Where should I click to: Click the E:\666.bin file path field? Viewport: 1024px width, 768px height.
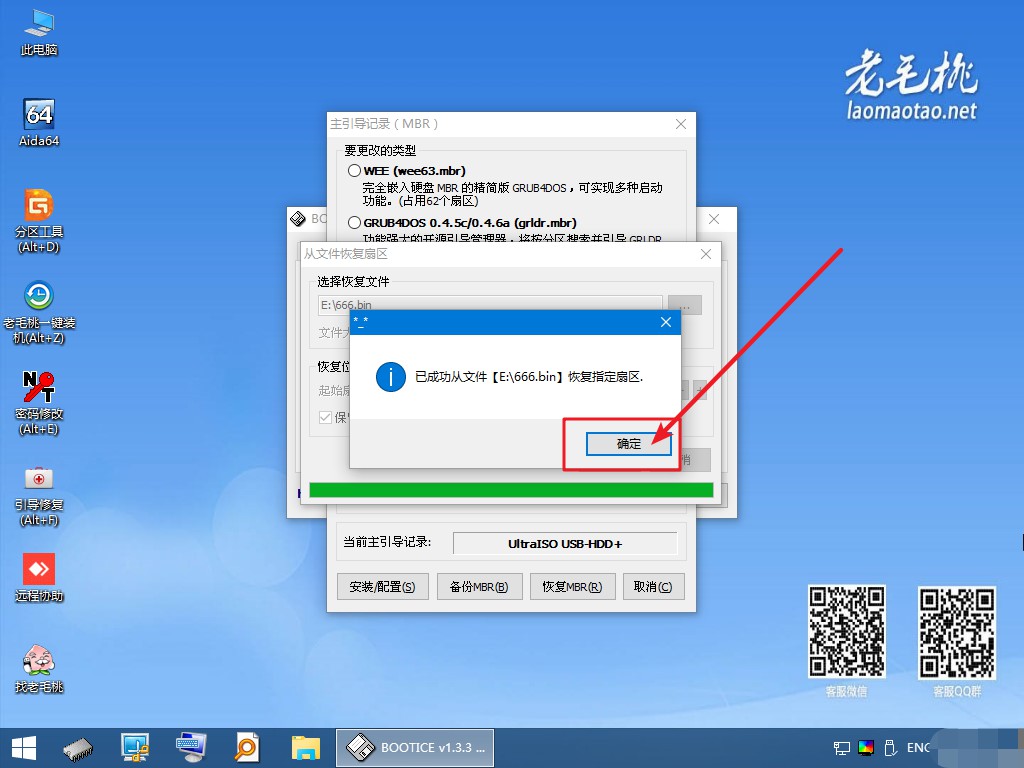pos(490,305)
